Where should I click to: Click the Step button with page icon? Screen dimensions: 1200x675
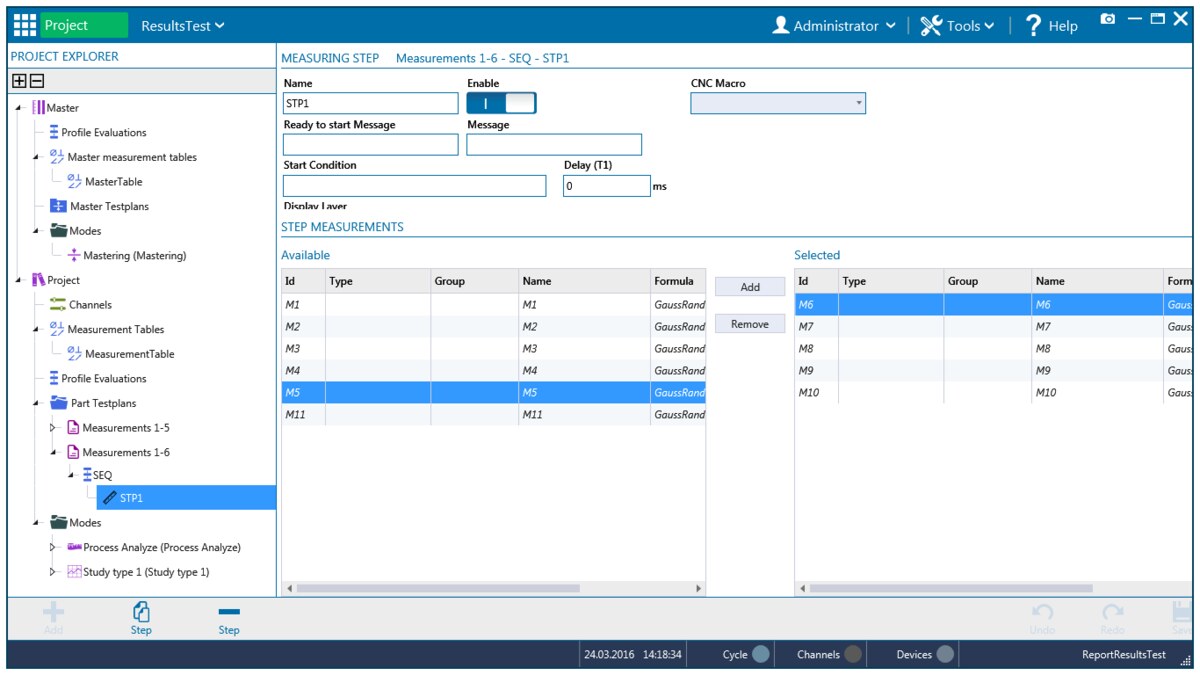pos(141,617)
